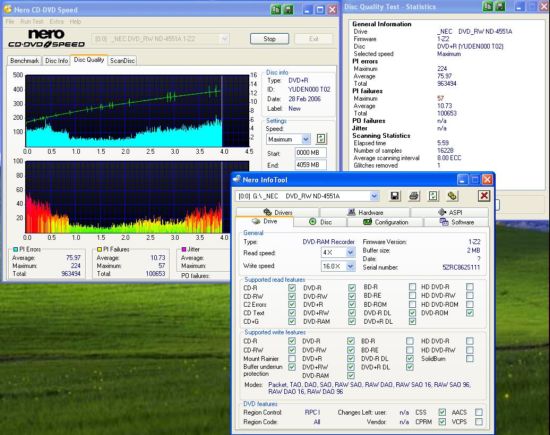Click the disc ID YUDEN000 T02 text
The image size is (550, 435).
[x=309, y=89]
